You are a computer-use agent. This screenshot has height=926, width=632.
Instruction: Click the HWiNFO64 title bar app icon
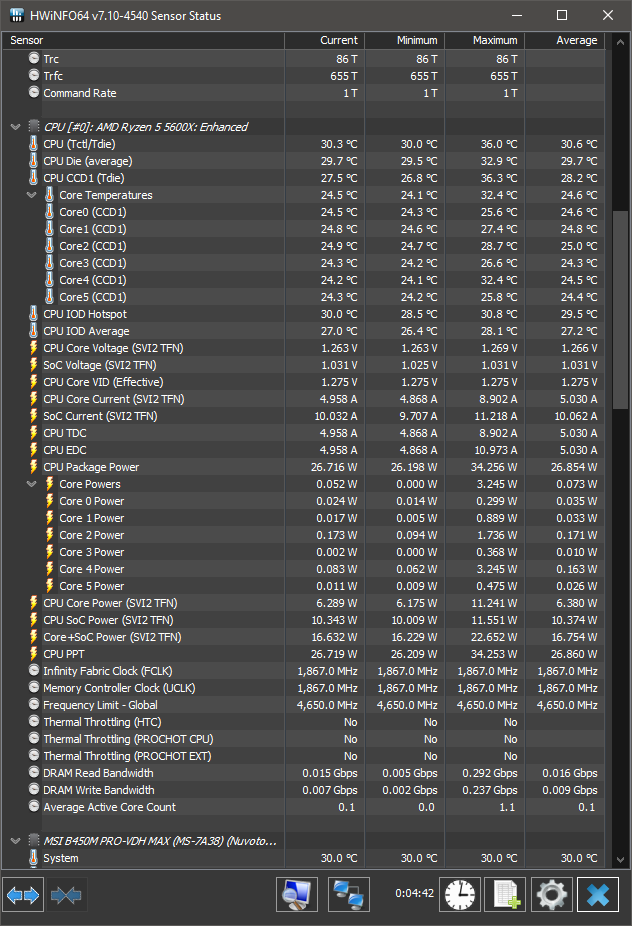17,15
